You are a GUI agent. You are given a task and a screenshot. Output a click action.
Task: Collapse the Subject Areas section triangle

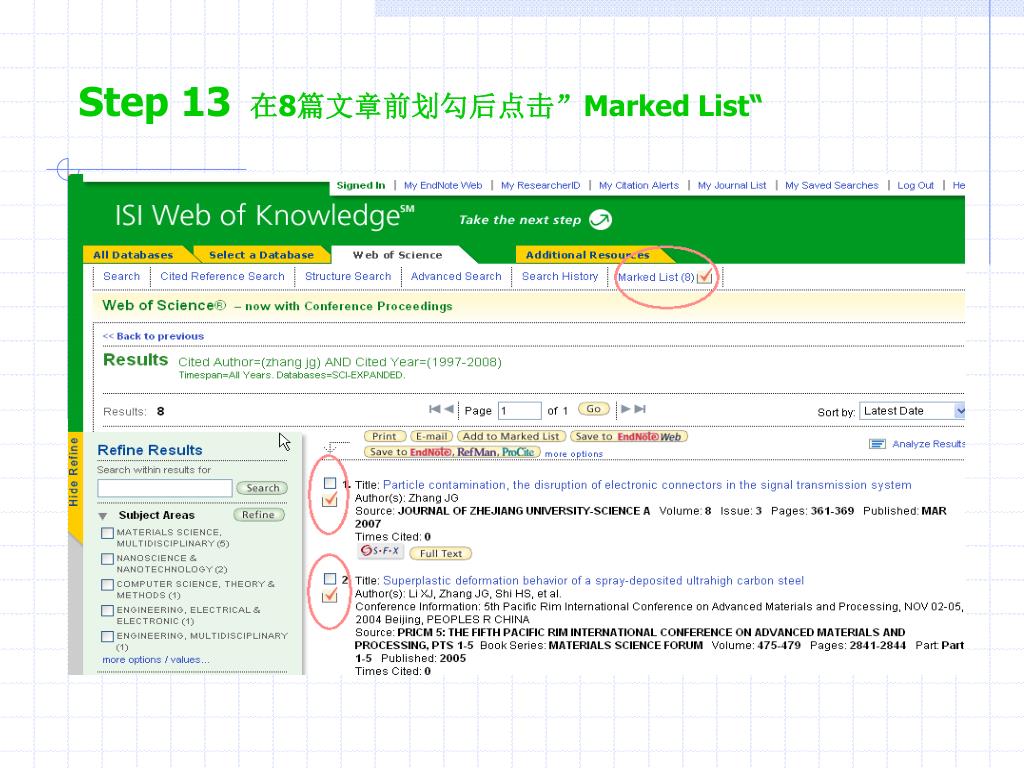tap(103, 516)
